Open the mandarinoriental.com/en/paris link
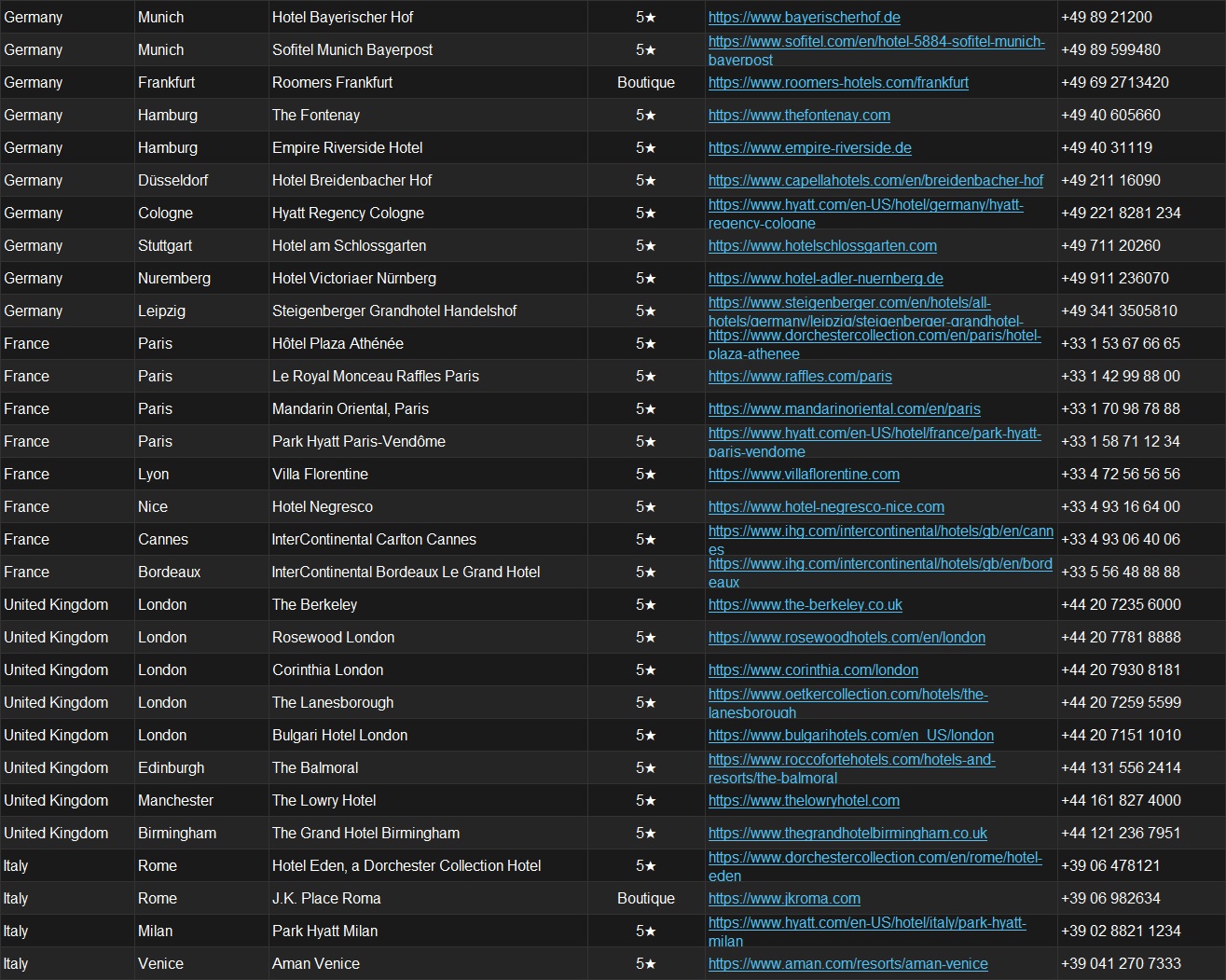 pos(844,408)
